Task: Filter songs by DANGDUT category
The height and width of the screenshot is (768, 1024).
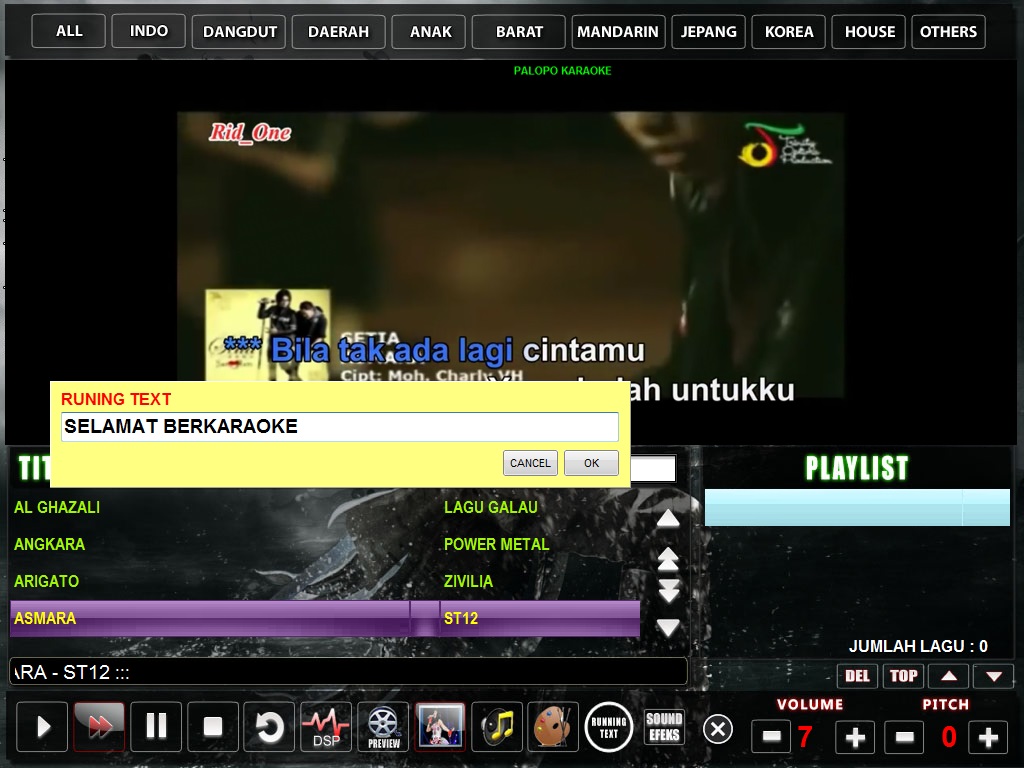Action: [x=240, y=31]
